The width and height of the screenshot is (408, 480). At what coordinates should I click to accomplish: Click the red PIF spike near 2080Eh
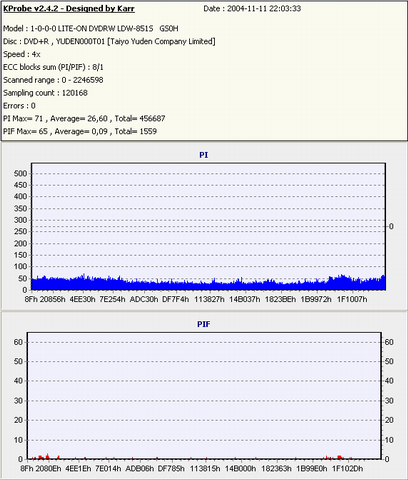48,456
